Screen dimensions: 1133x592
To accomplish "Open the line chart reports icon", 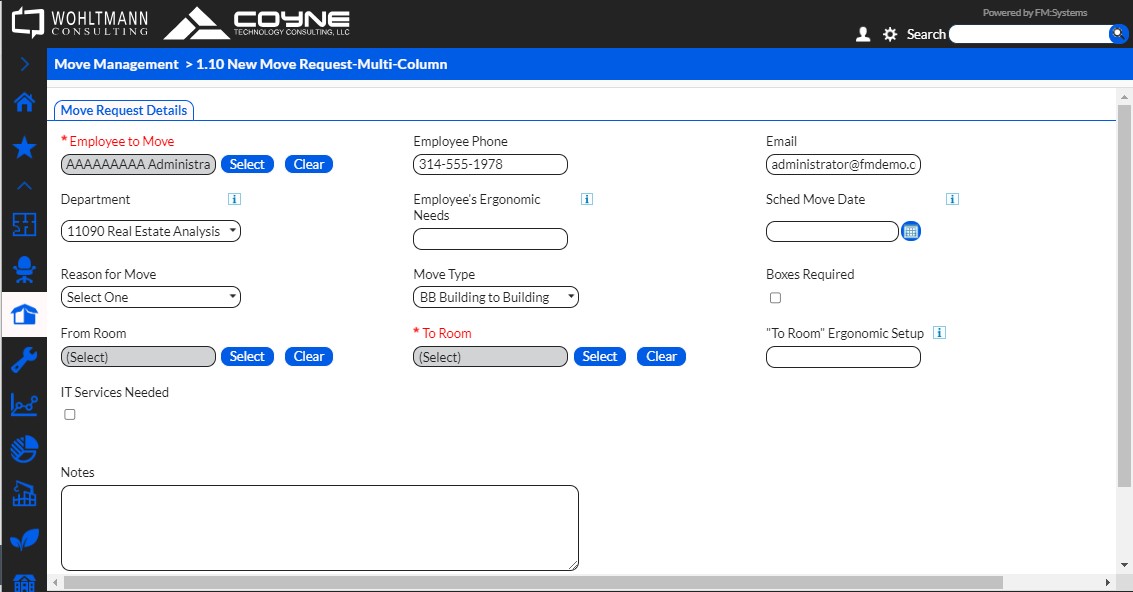I will coord(24,405).
